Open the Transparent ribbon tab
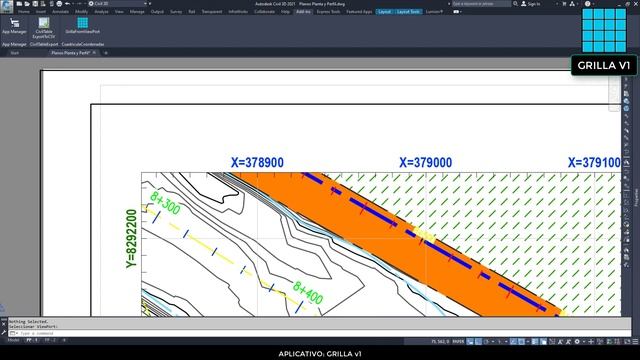Screen dimensions: 640x360 (x=211, y=12)
